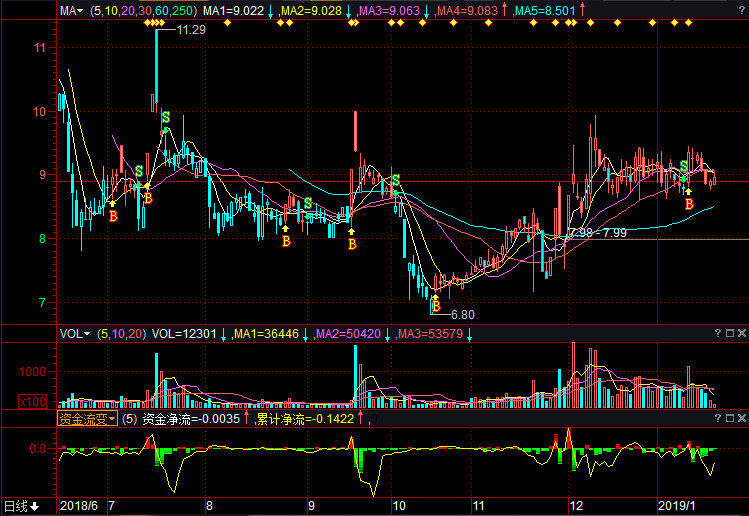Click the MA5=8.501 cyan line legend
Image resolution: width=749 pixels, height=516 pixels.
545,11
